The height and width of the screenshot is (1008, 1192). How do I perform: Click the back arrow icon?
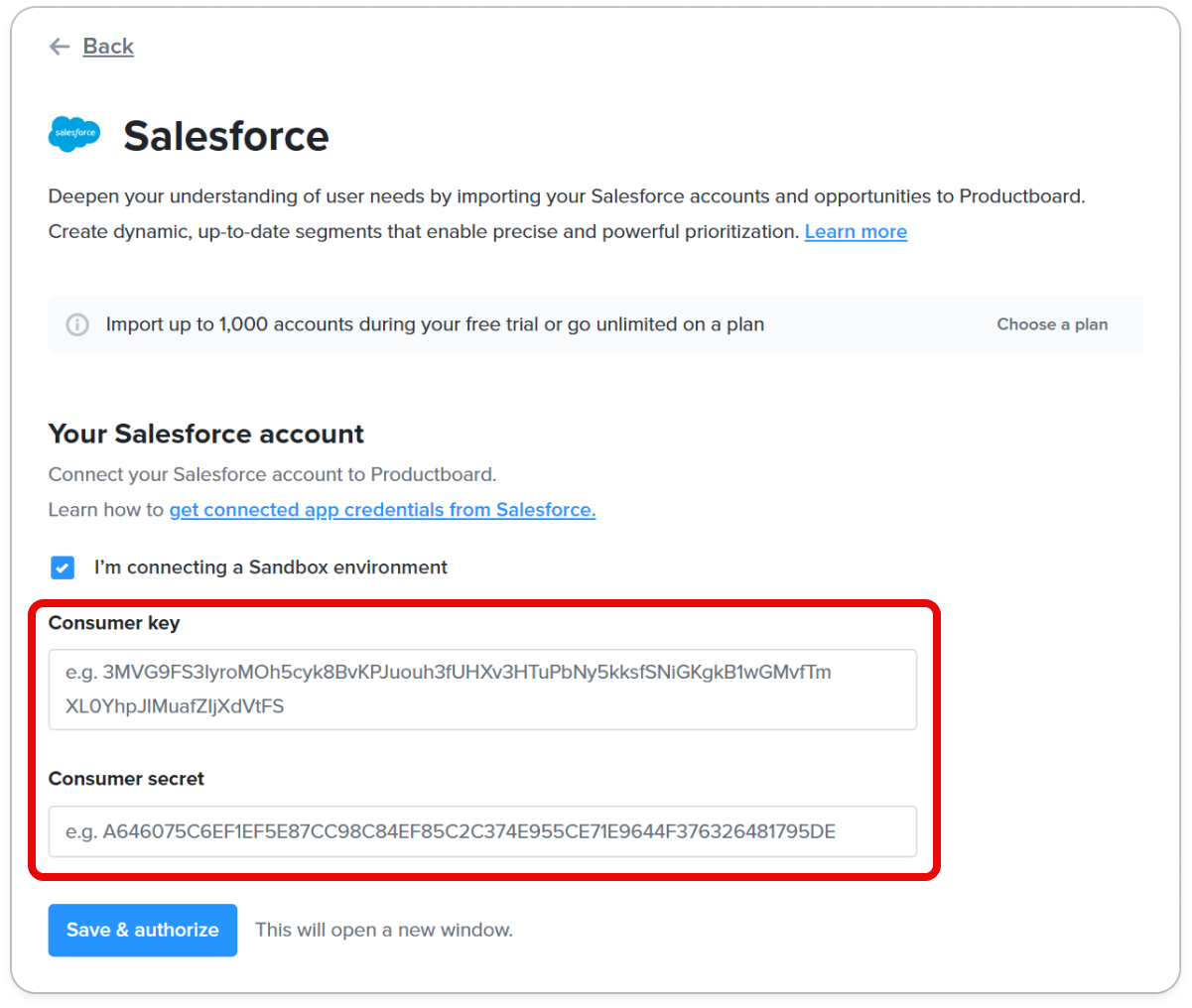[x=60, y=47]
